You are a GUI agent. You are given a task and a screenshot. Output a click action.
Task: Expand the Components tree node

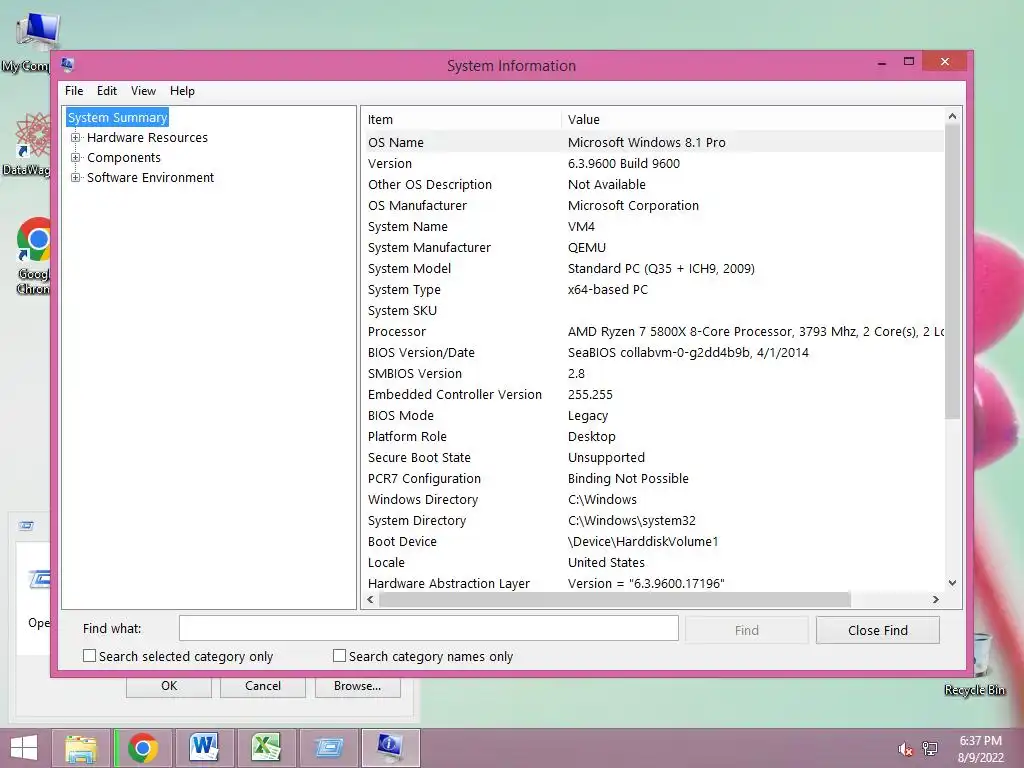76,157
